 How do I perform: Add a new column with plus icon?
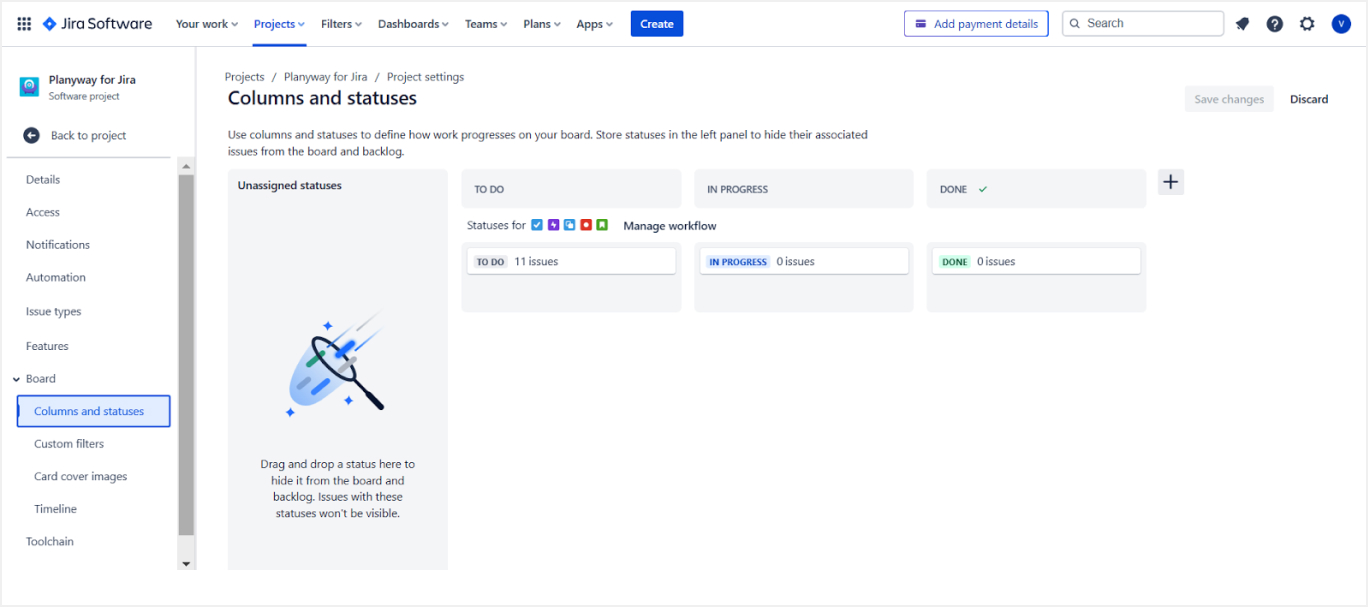(x=1170, y=182)
